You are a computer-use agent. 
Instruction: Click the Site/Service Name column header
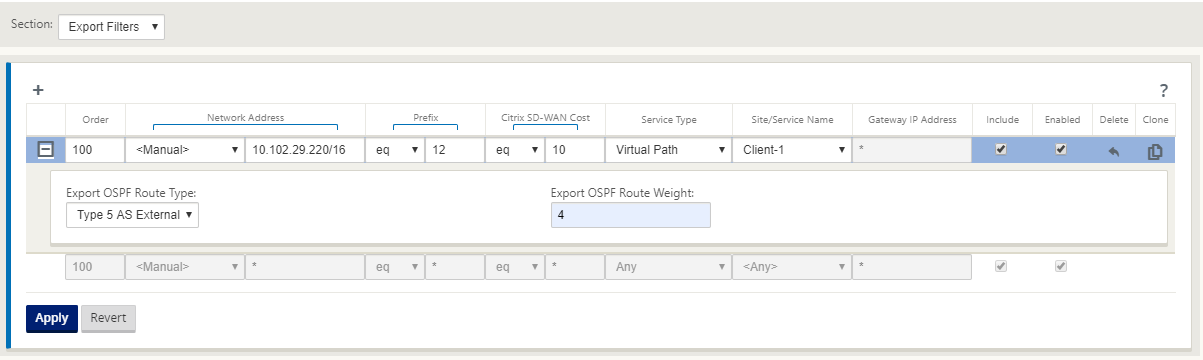point(792,120)
